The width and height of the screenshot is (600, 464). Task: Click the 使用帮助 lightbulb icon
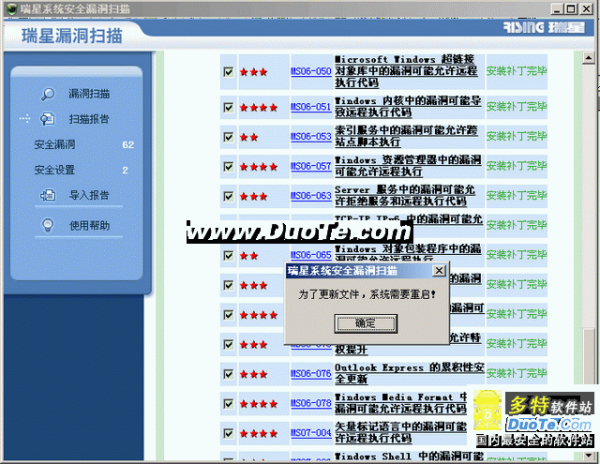click(48, 225)
